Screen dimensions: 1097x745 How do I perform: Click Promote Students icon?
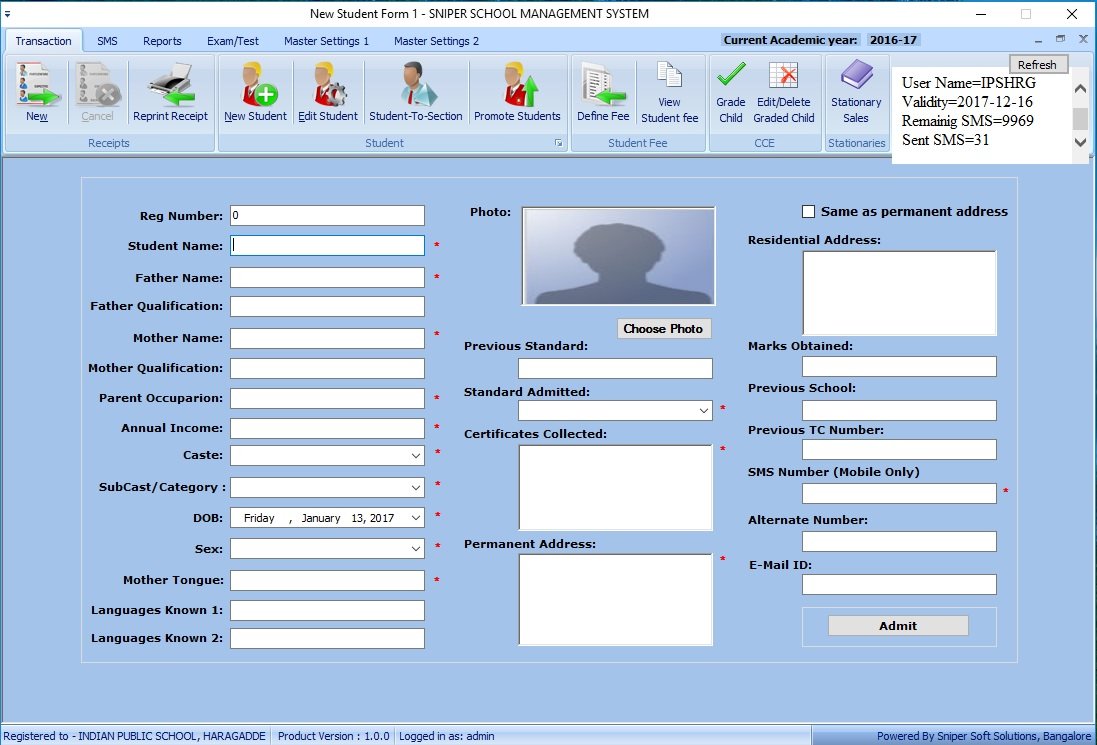(517, 85)
